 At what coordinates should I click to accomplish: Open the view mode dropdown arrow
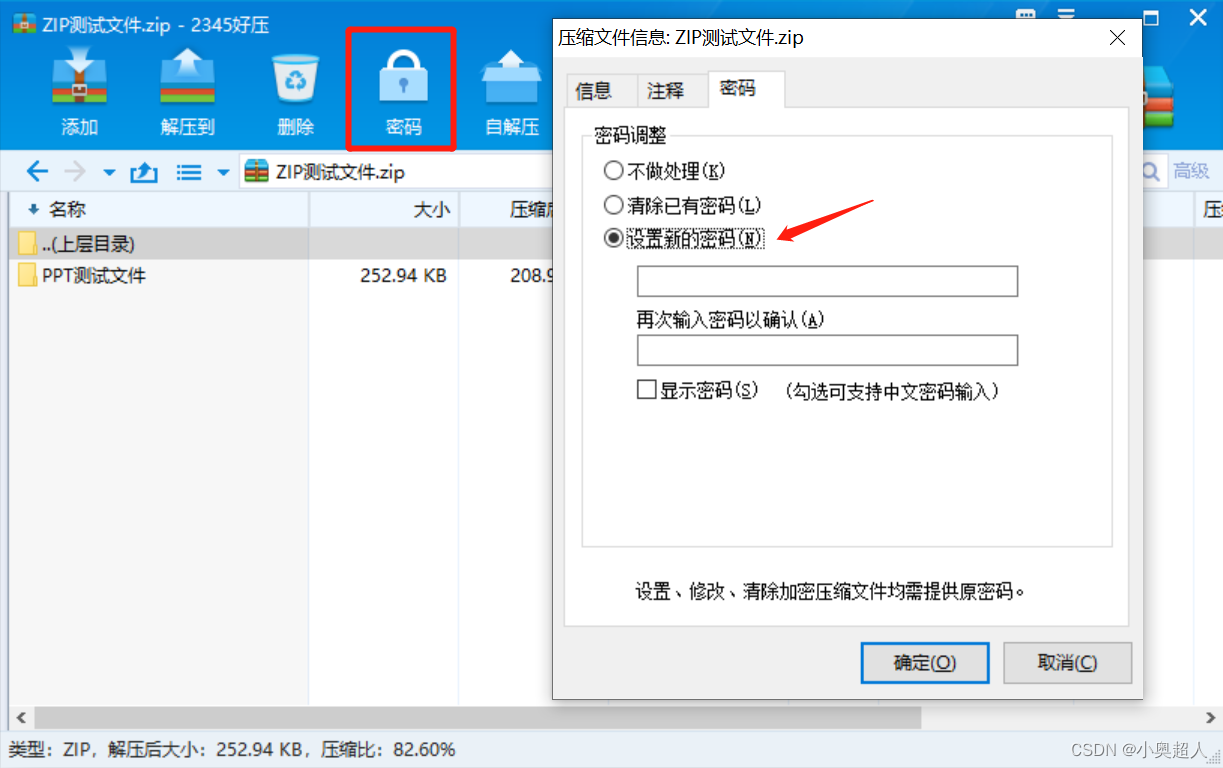point(223,172)
